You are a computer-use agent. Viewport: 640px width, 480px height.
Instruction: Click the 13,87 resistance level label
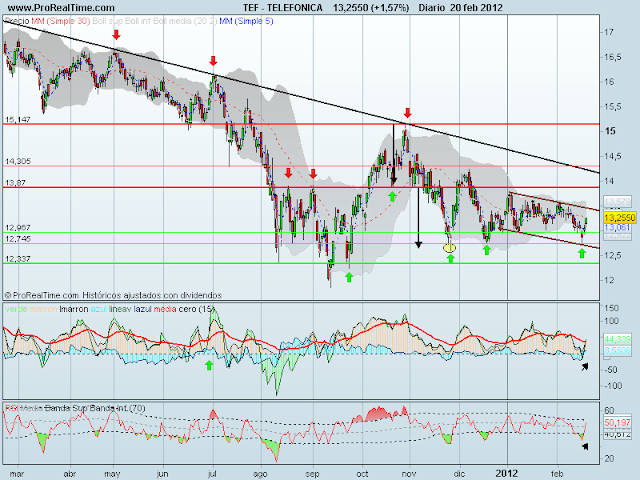16,183
